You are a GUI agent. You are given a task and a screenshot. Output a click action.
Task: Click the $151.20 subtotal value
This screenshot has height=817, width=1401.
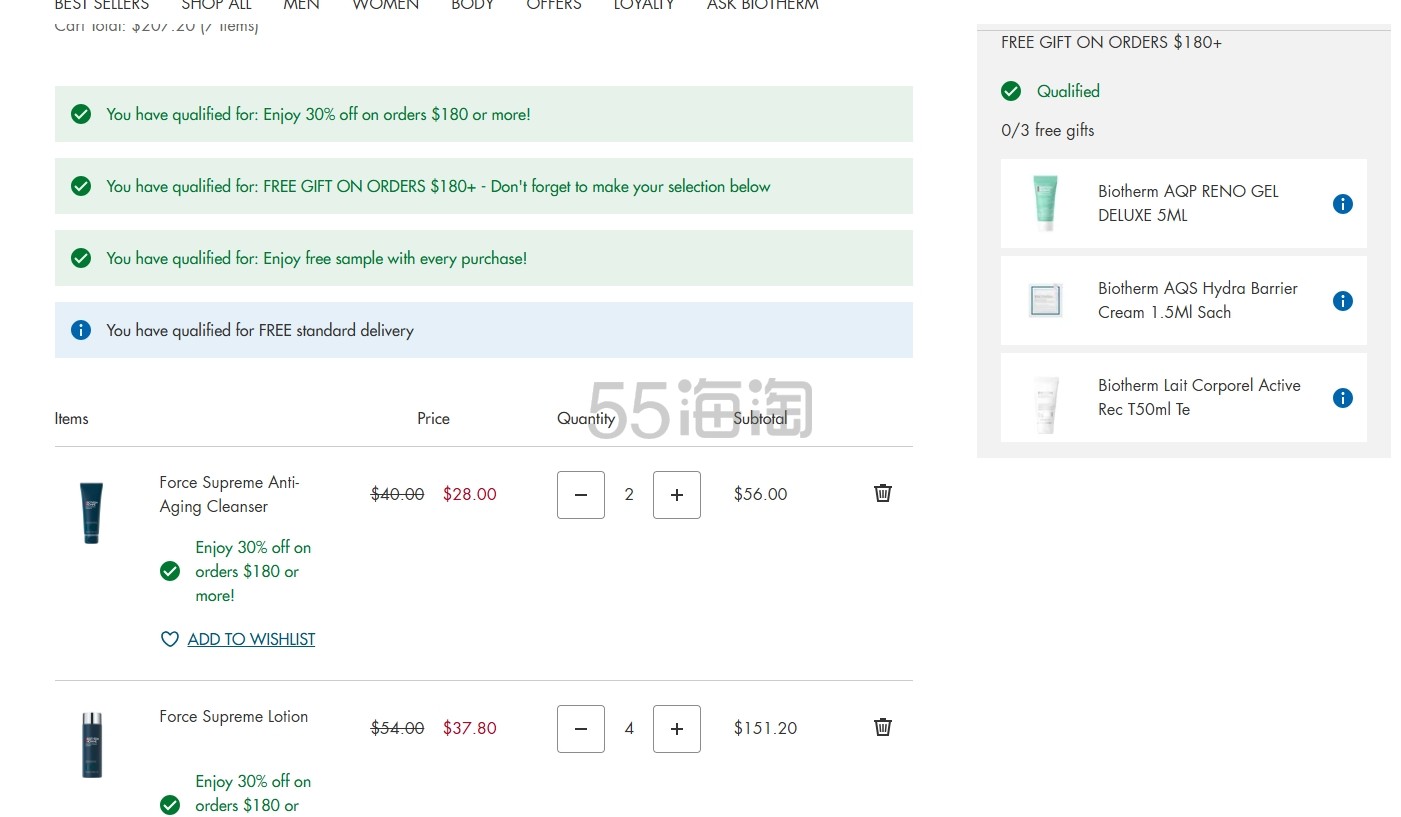[765, 728]
